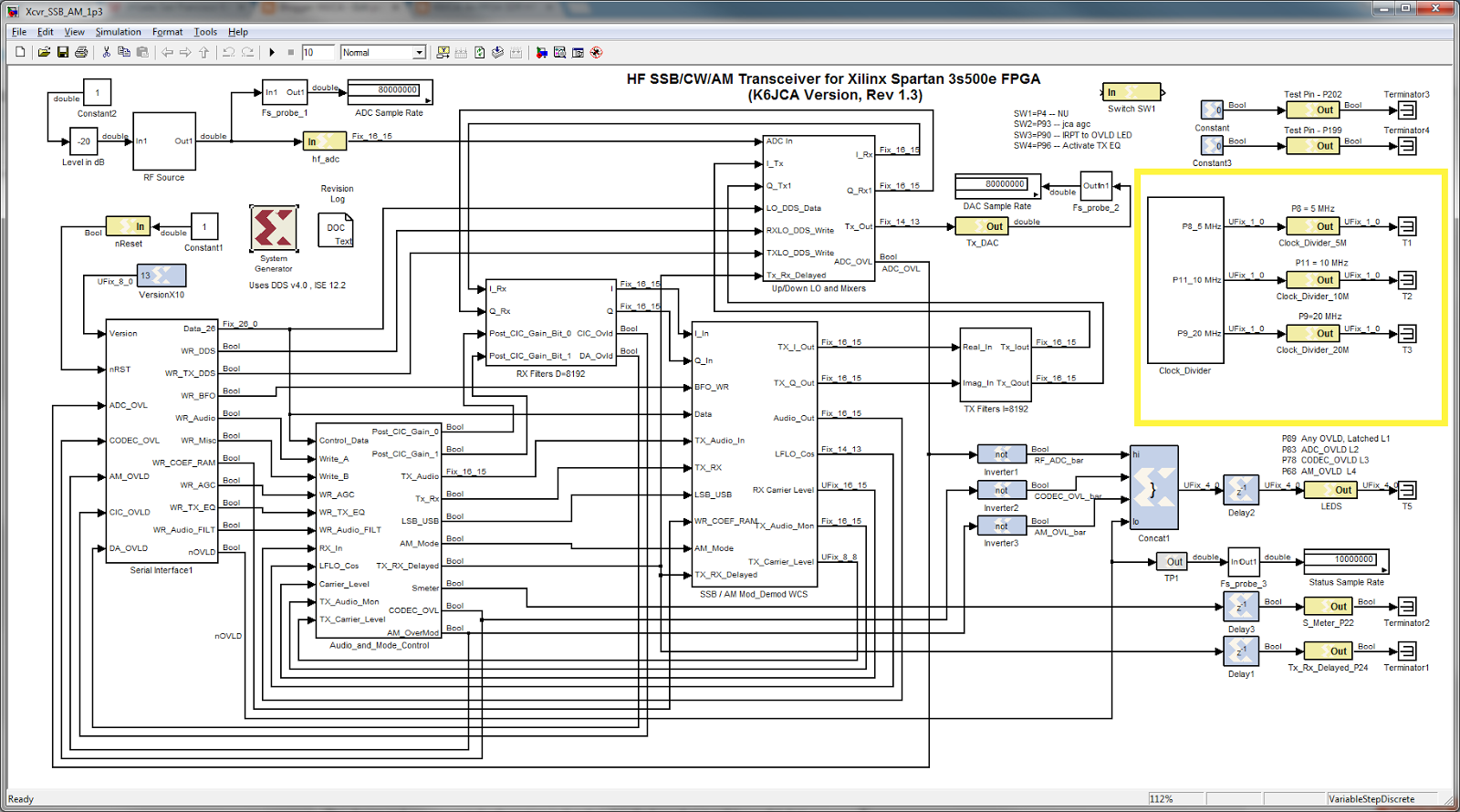This screenshot has width=1460, height=812.
Task: Open the simulation mode Normal dropdown
Action: 383,52
